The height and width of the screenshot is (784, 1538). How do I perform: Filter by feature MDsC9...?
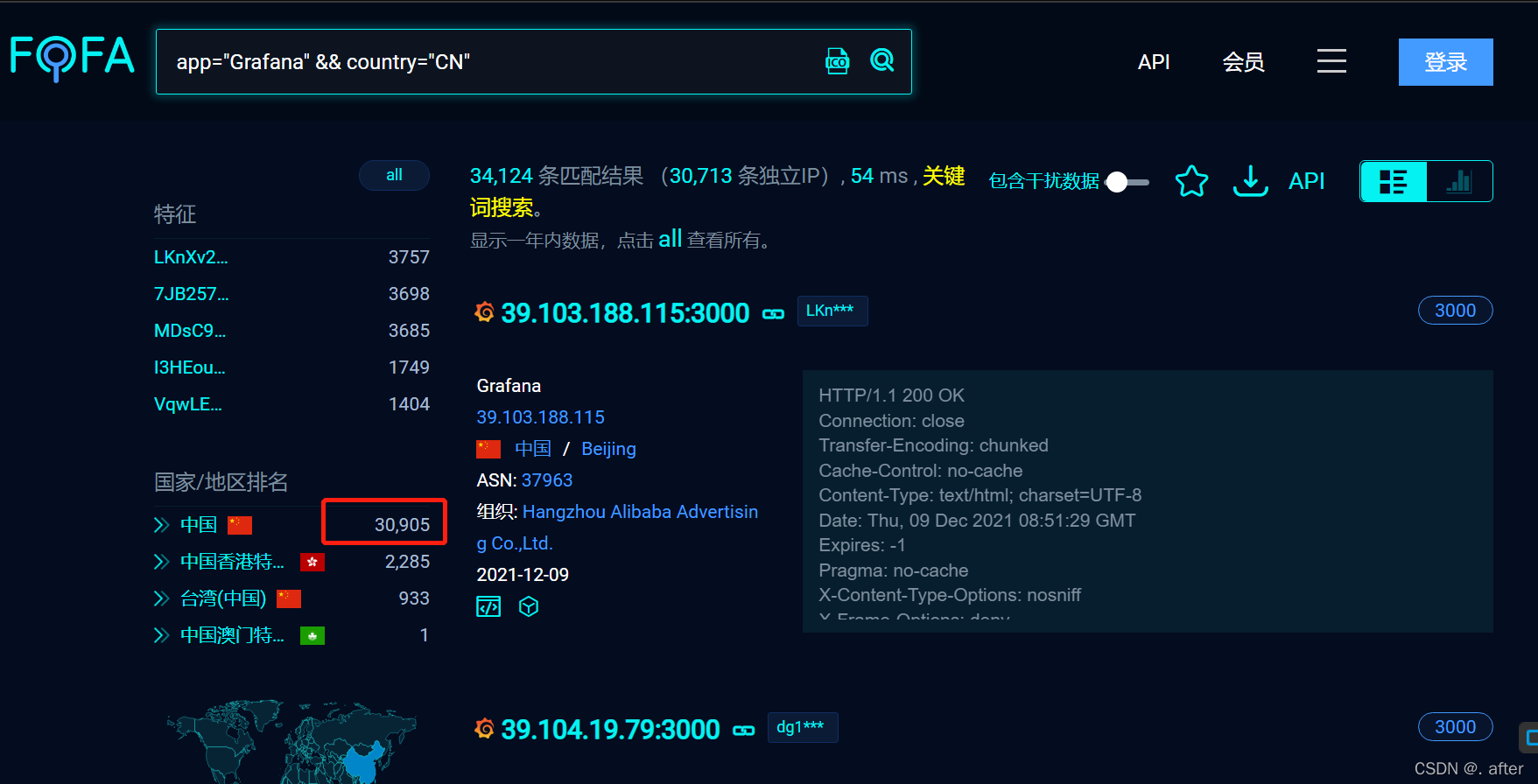pyautogui.click(x=190, y=331)
